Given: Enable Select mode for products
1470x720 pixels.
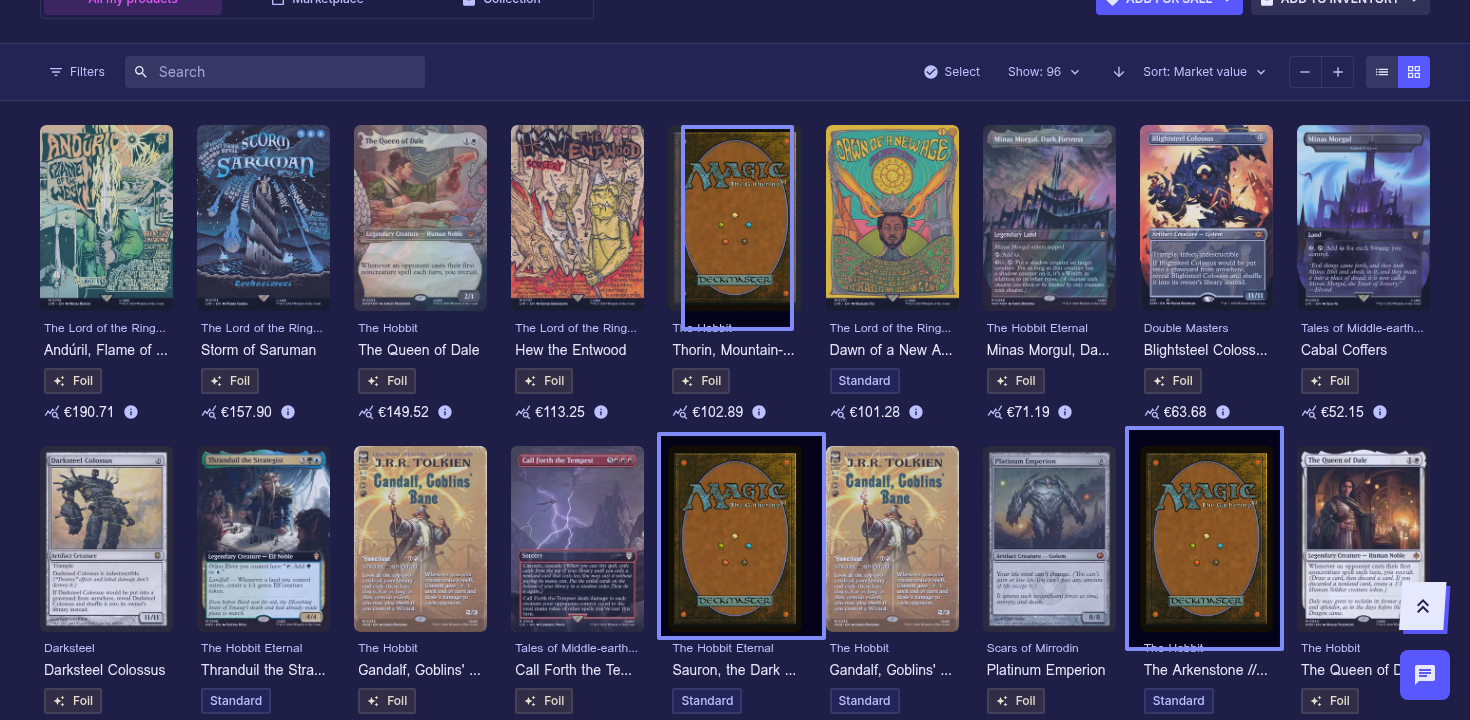Looking at the screenshot, I should [x=952, y=72].
